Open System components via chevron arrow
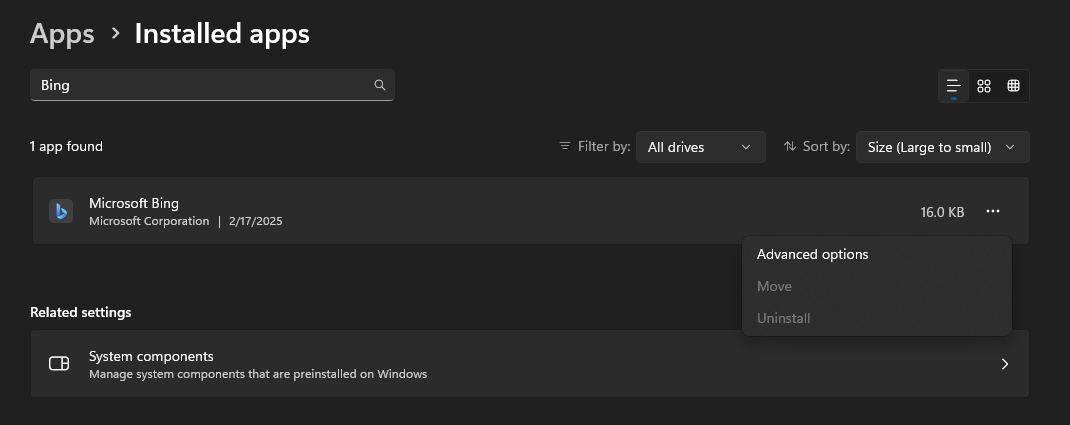The height and width of the screenshot is (425, 1070). pyautogui.click(x=1004, y=364)
